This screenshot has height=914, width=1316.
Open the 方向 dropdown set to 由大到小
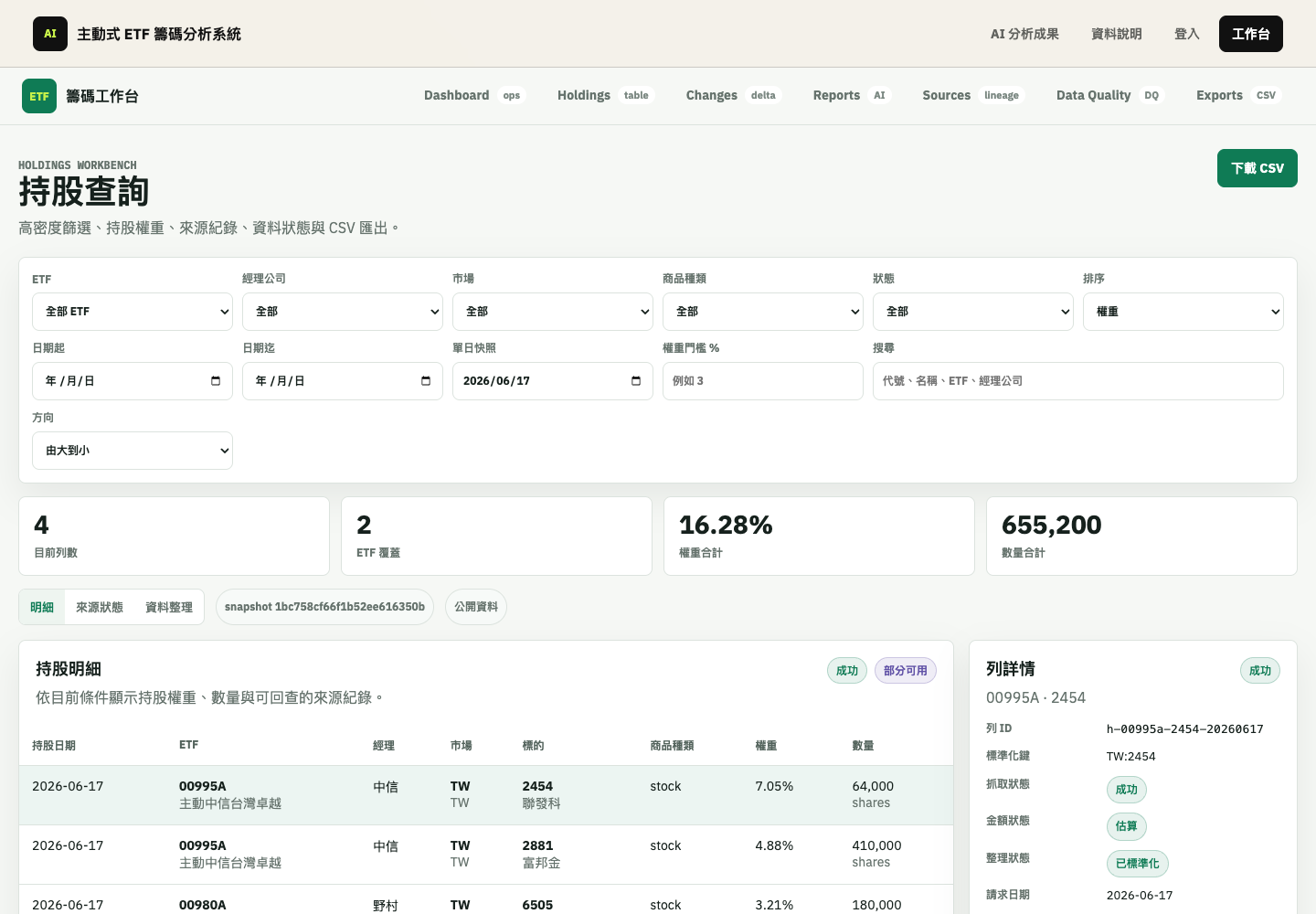coord(133,451)
